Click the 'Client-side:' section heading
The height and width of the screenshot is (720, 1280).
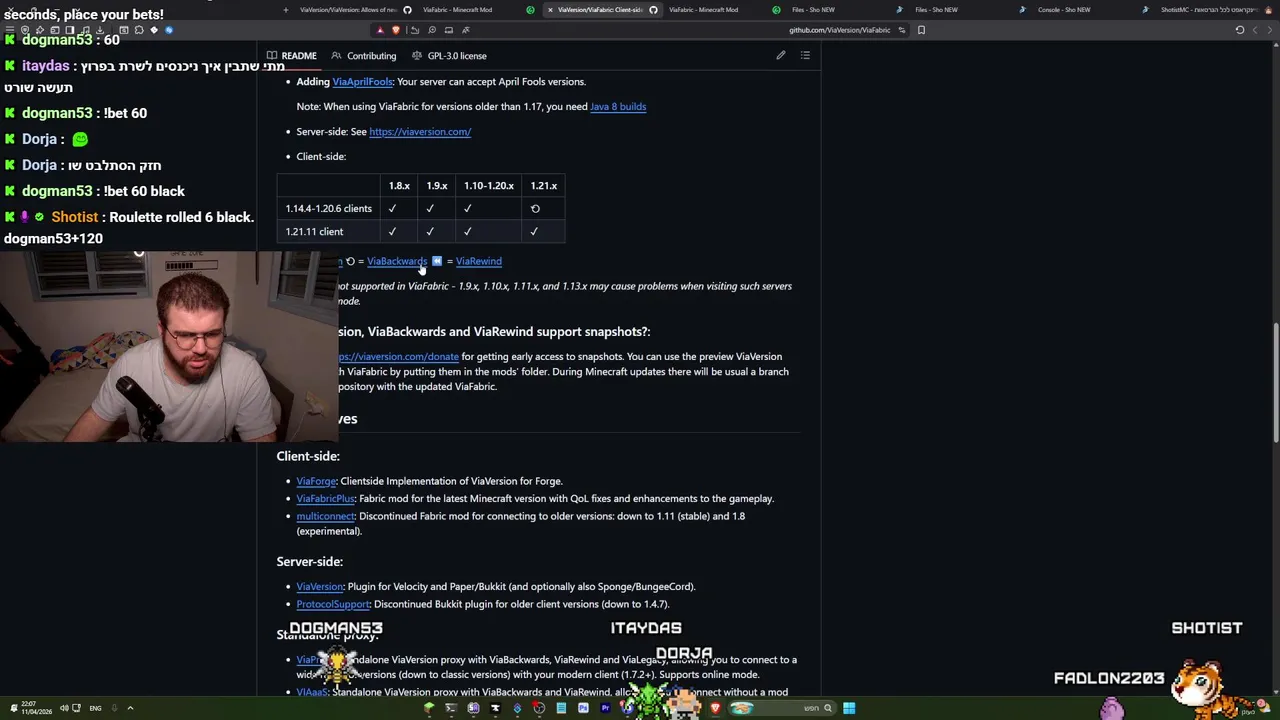click(x=308, y=456)
